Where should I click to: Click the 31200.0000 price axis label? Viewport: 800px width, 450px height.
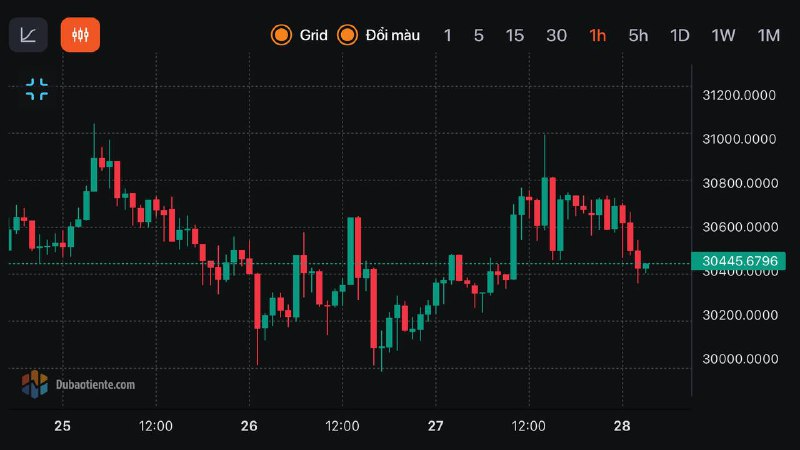738,96
